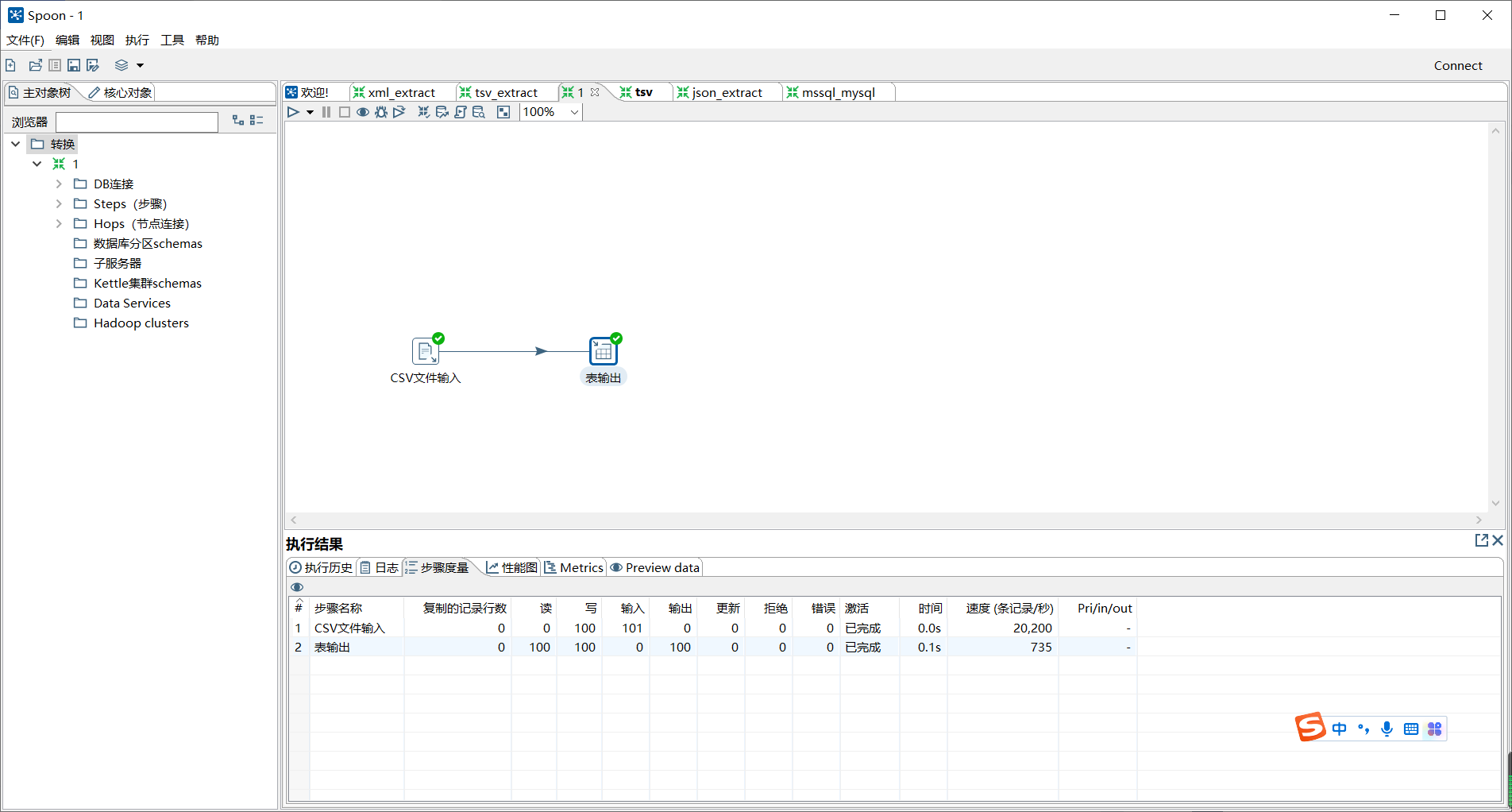Open the 文件(F) menu
The image size is (1512, 812).
point(25,41)
